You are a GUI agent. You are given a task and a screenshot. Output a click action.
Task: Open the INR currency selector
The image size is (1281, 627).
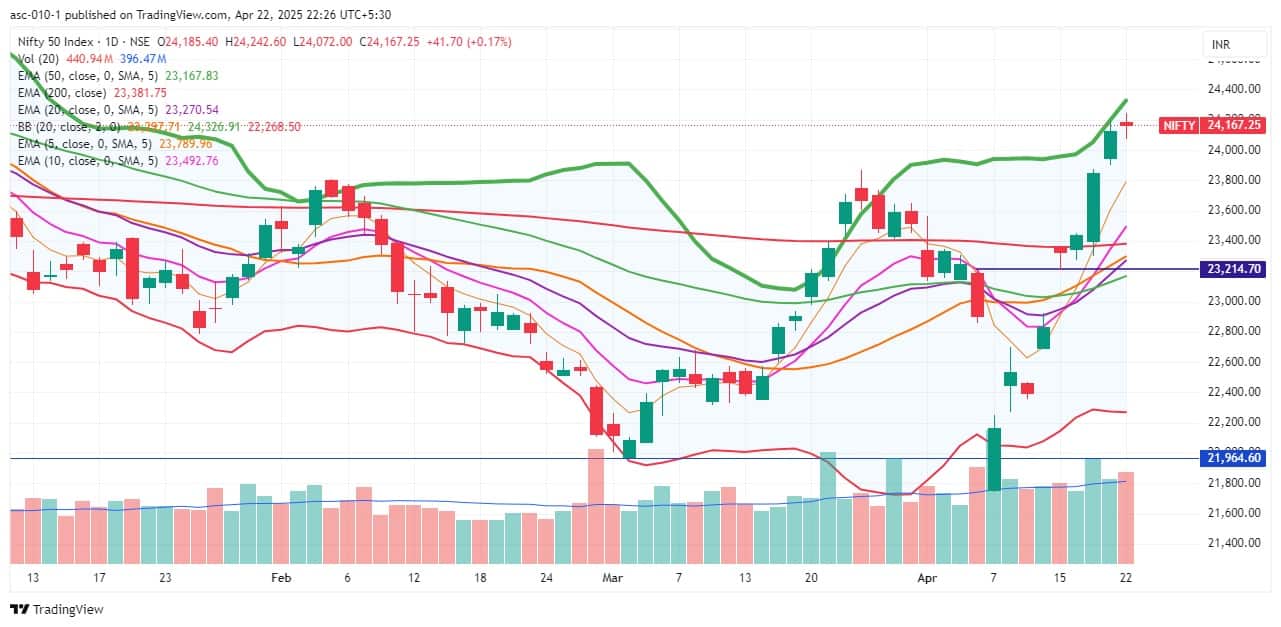(x=1220, y=45)
